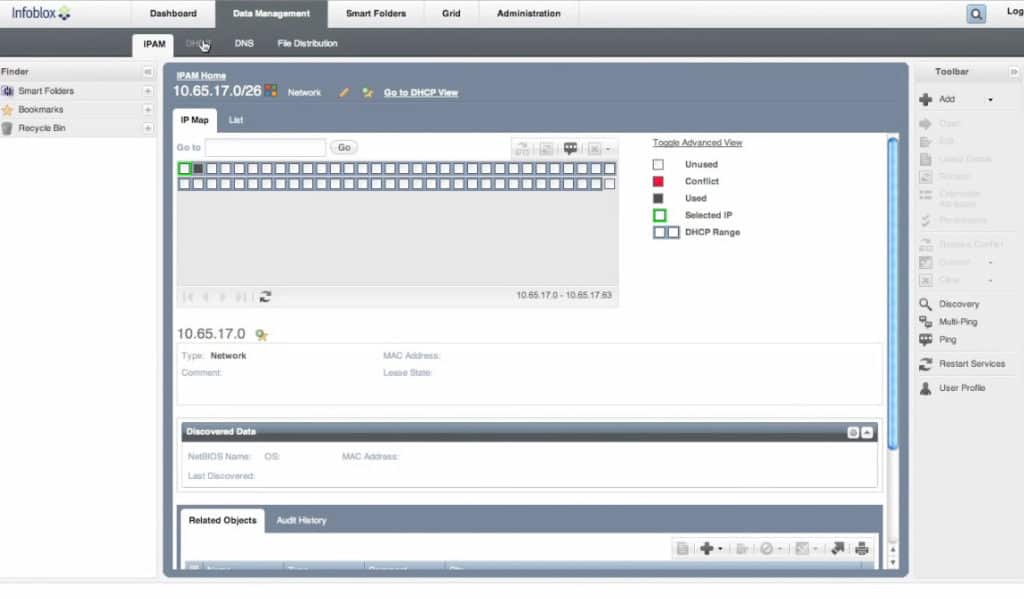Image resolution: width=1024 pixels, height=599 pixels.
Task: Open the Add dropdown arrow in Toolbar
Action: coord(990,100)
